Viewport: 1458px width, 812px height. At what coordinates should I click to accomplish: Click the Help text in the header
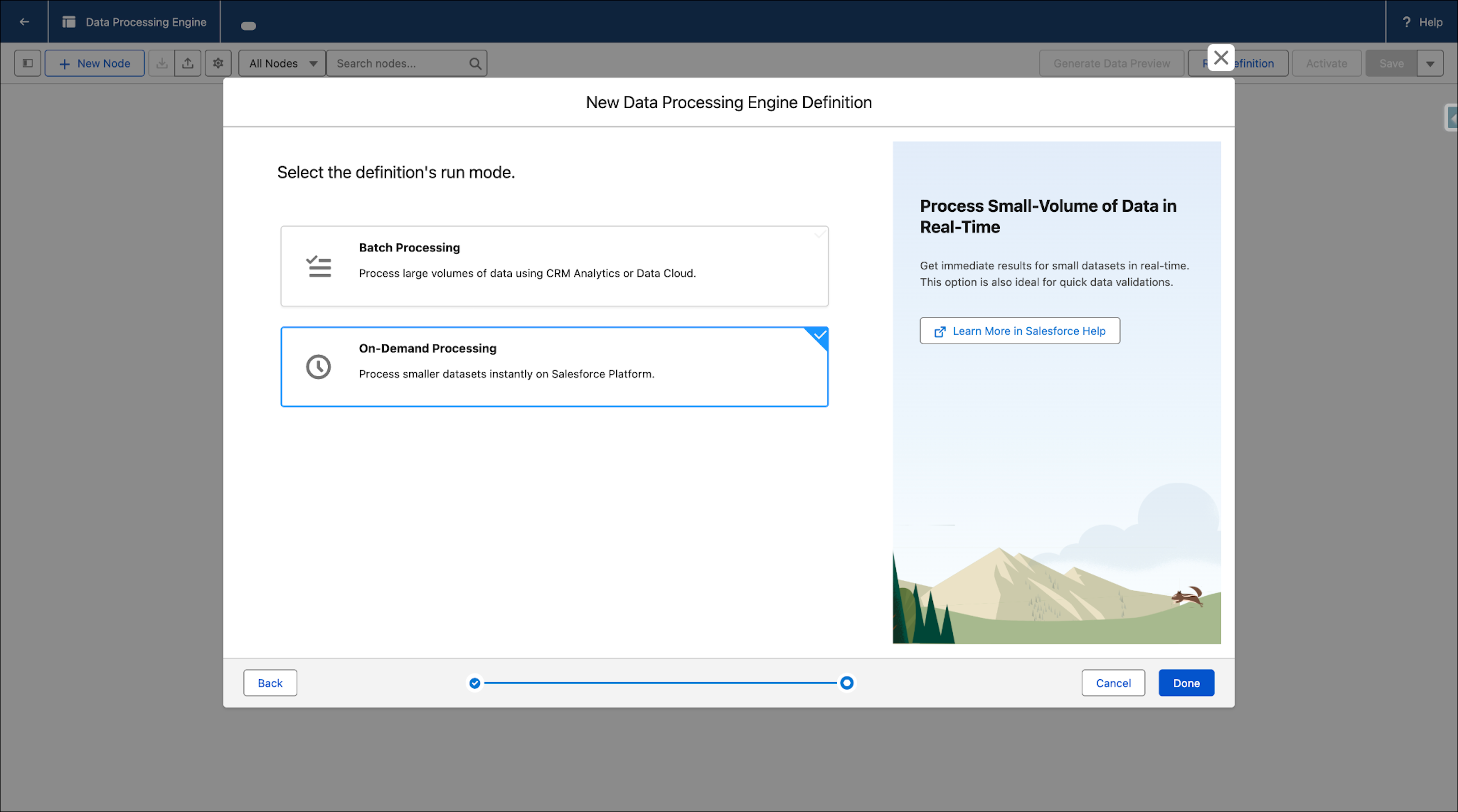[x=1431, y=22]
